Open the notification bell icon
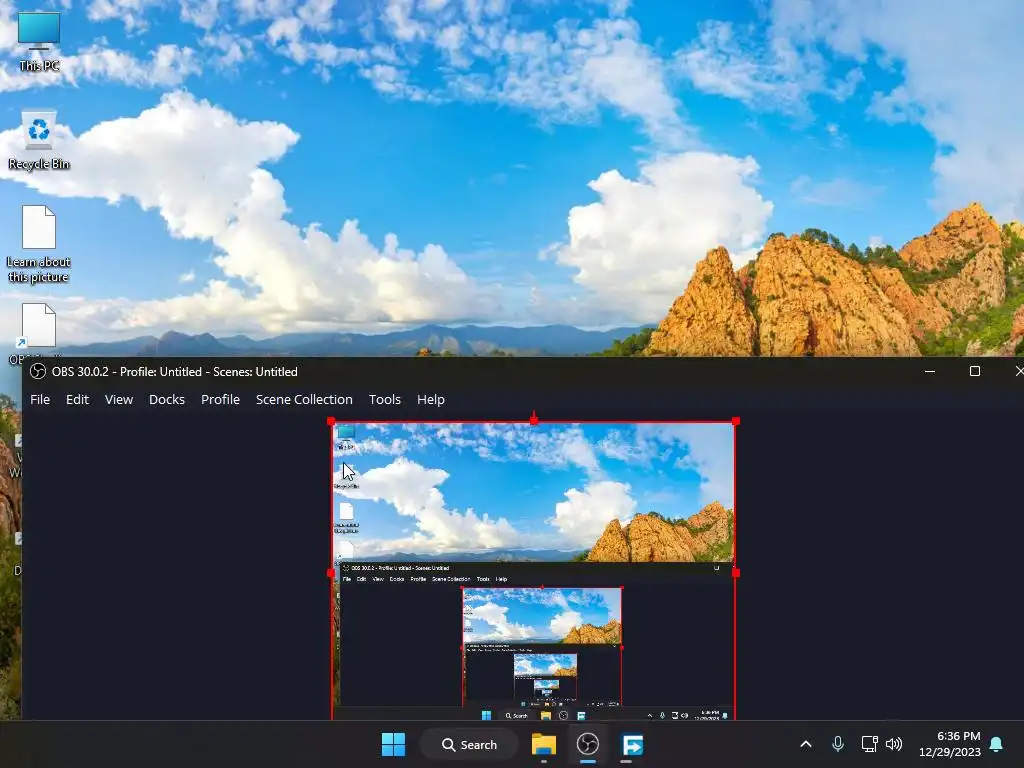Screen dimensions: 1024x768 point(996,744)
